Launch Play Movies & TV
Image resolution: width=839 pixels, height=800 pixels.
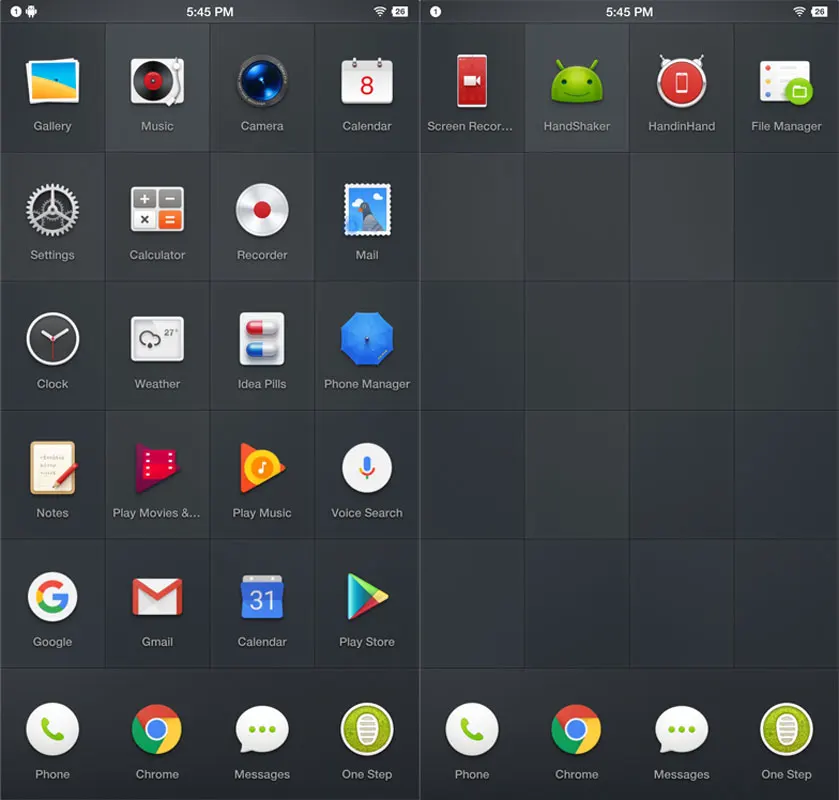[x=157, y=468]
